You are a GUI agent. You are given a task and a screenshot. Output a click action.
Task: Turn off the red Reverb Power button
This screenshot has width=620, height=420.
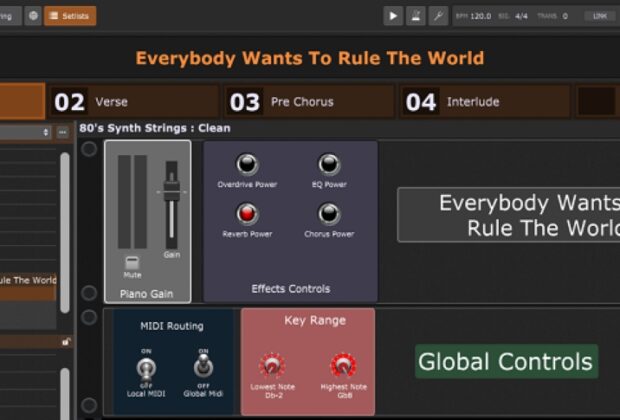tap(247, 214)
